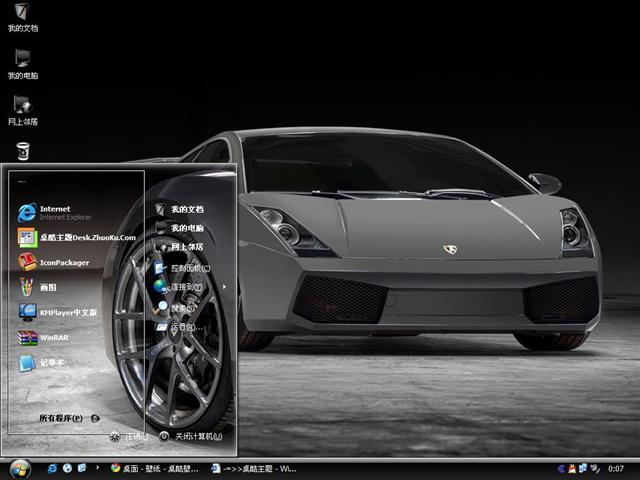Open 画图 paint program in Start menu
Image resolution: width=640 pixels, height=480 pixels.
38,287
